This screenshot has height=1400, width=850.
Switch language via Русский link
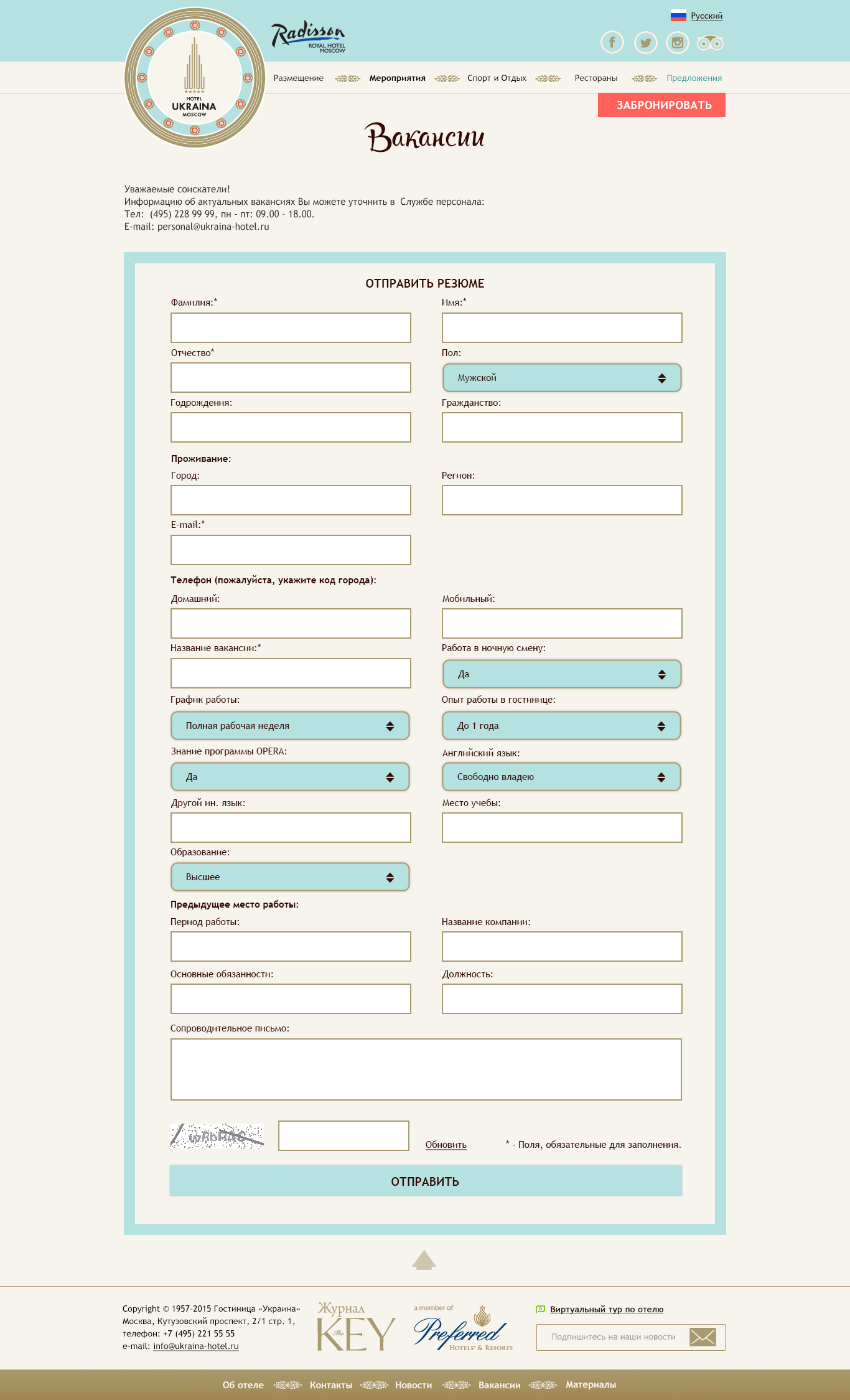click(x=706, y=16)
